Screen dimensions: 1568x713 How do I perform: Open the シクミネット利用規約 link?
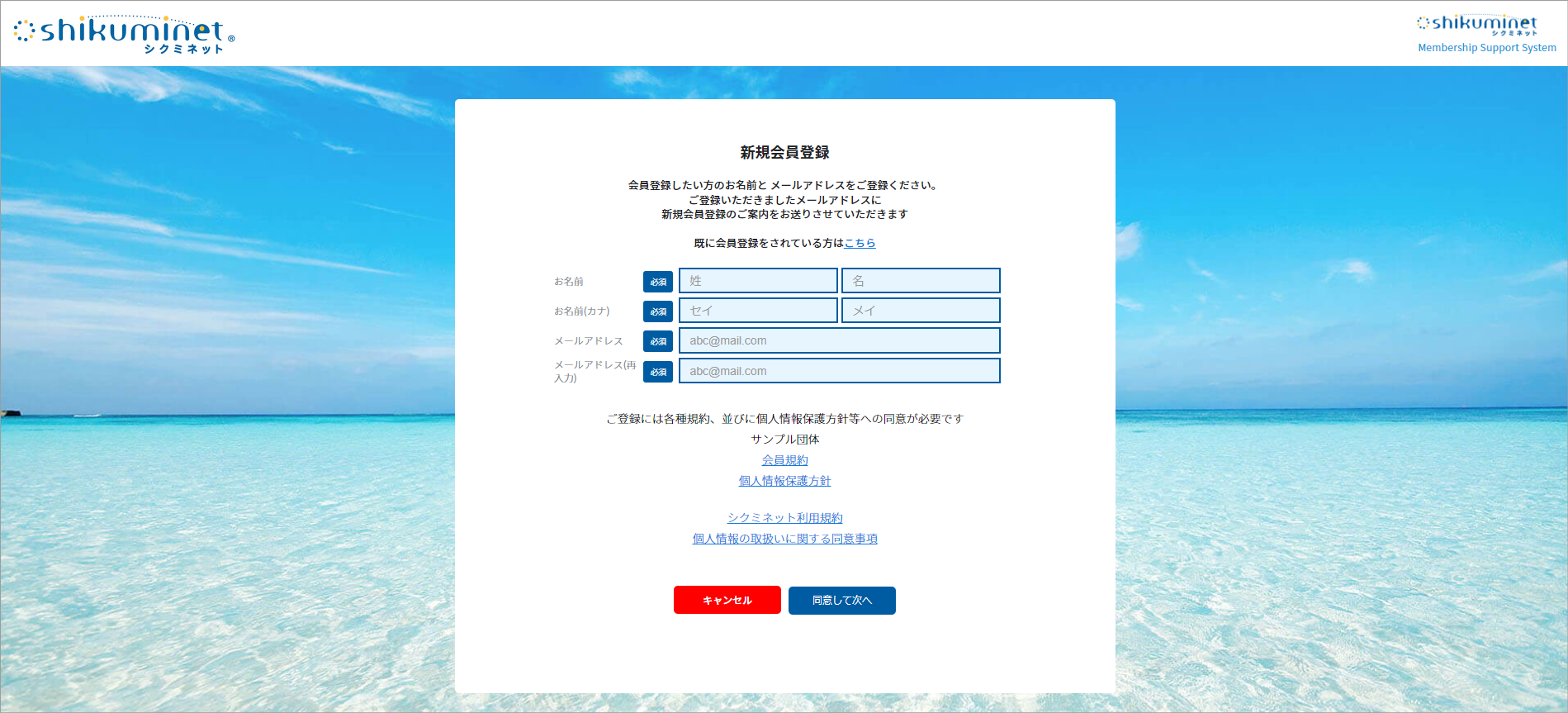coord(784,518)
